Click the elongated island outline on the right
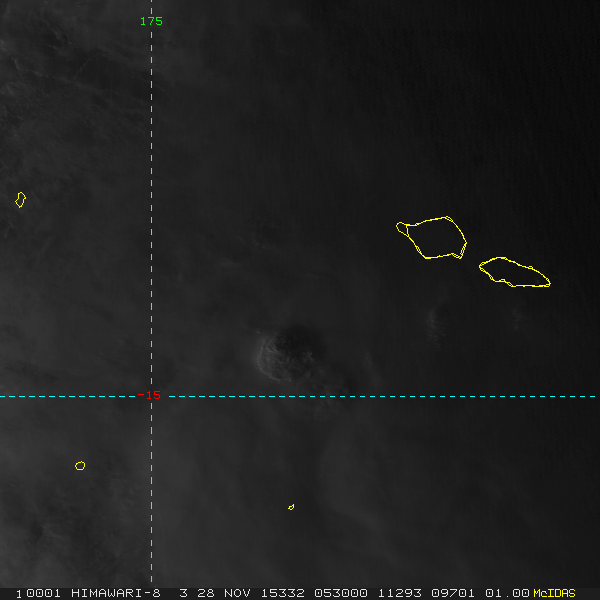Image resolution: width=600 pixels, height=600 pixels. pos(514,272)
